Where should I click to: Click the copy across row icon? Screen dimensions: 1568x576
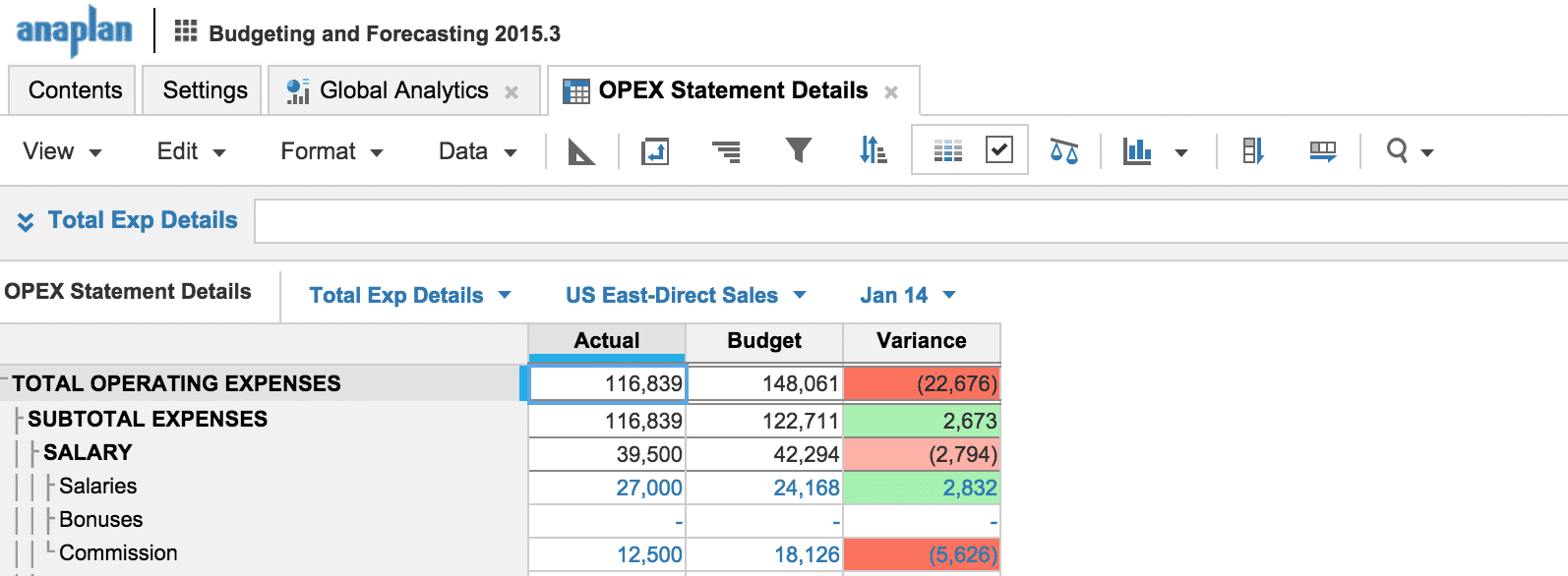[1323, 151]
